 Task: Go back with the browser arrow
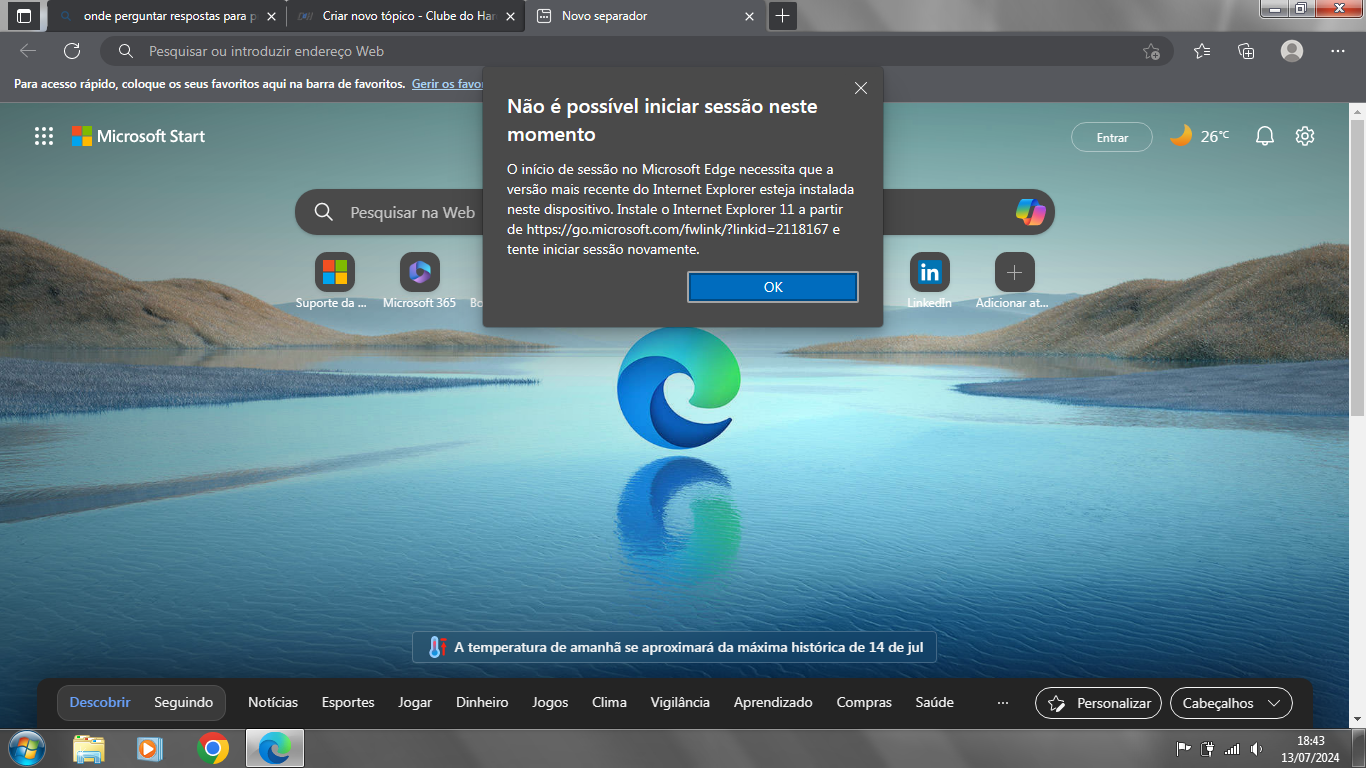click(x=28, y=51)
